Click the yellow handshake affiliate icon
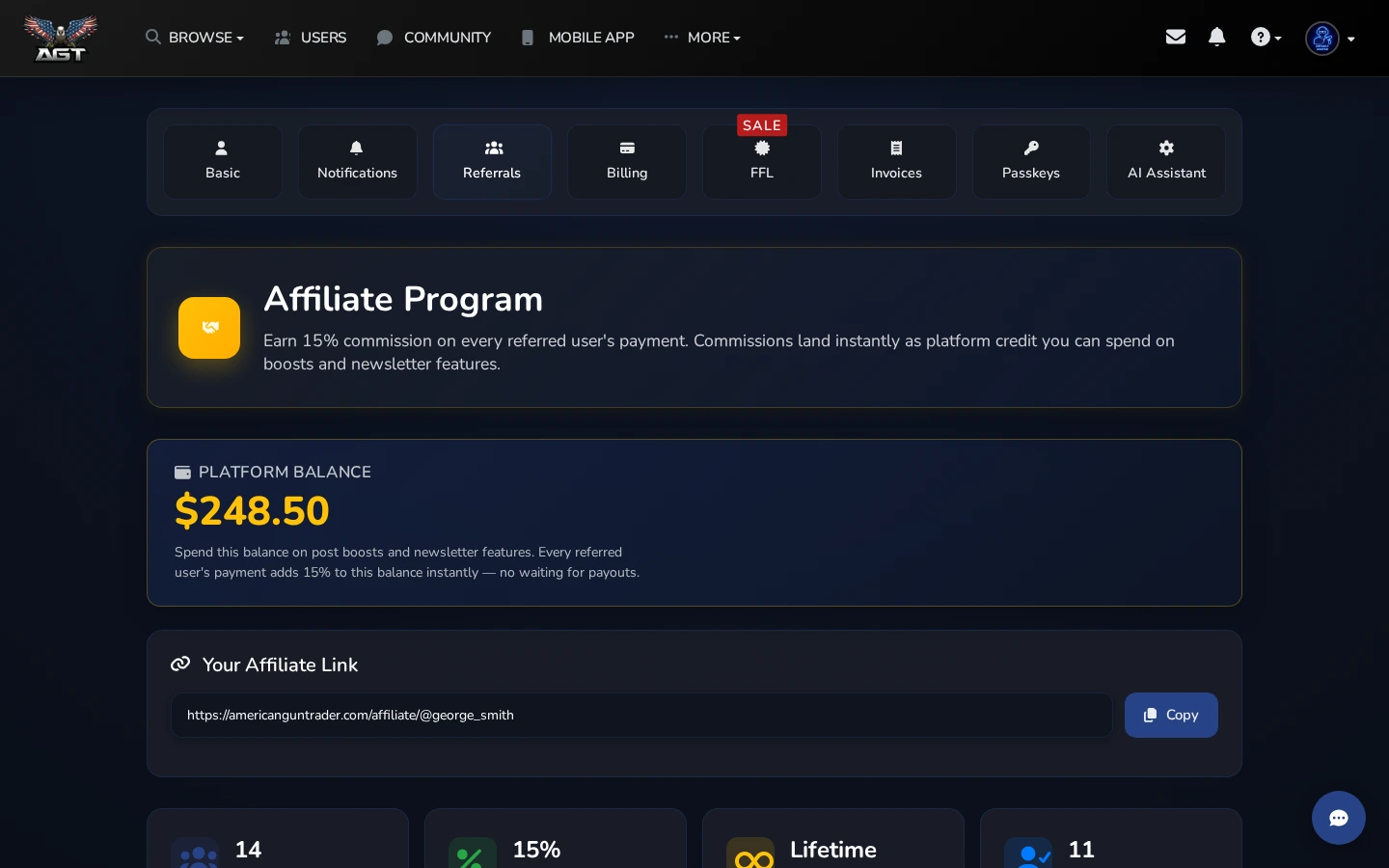The height and width of the screenshot is (868, 1389). click(x=209, y=328)
